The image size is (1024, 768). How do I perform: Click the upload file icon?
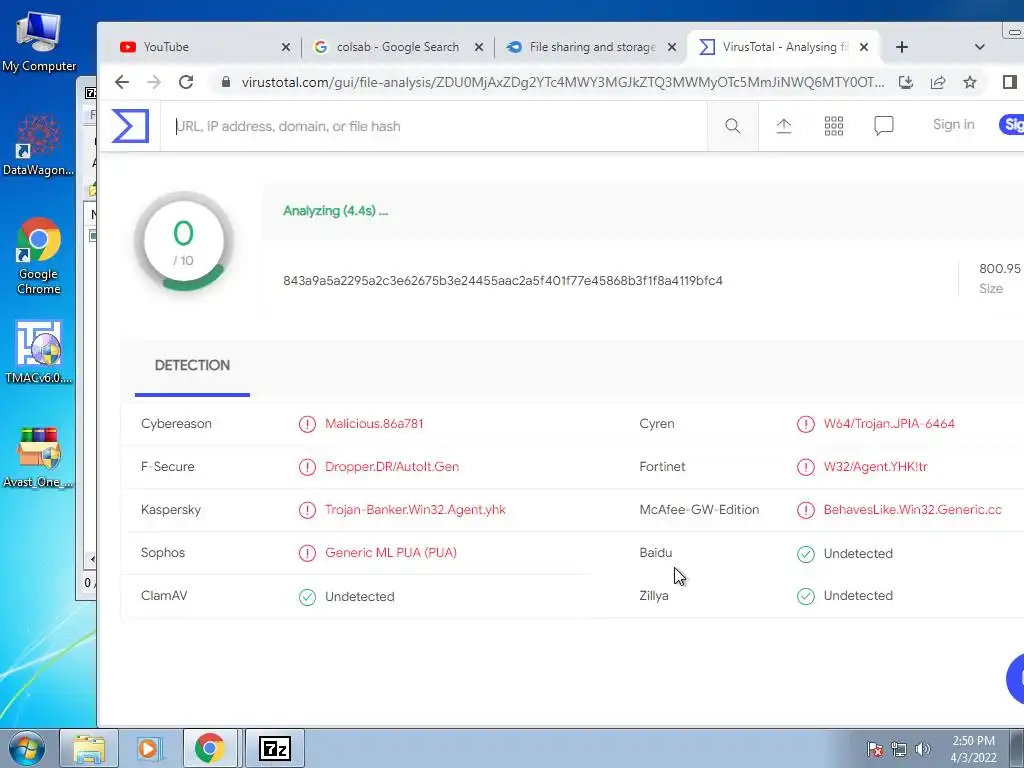click(x=784, y=126)
